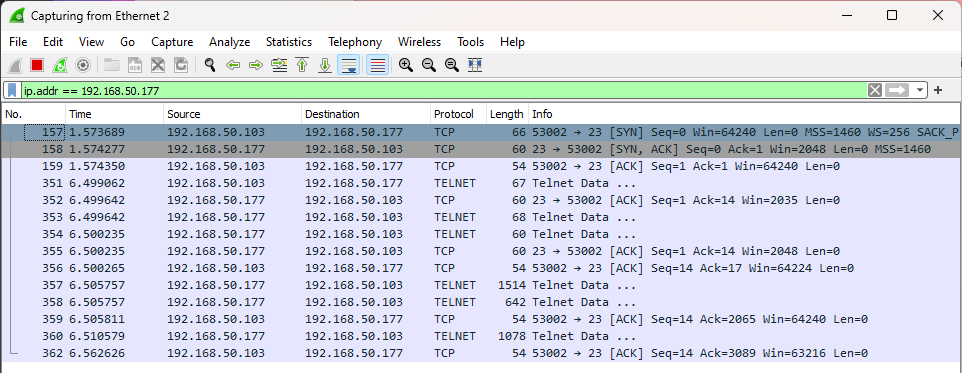
Task: Open a capture file folder icon
Action: tap(112, 65)
